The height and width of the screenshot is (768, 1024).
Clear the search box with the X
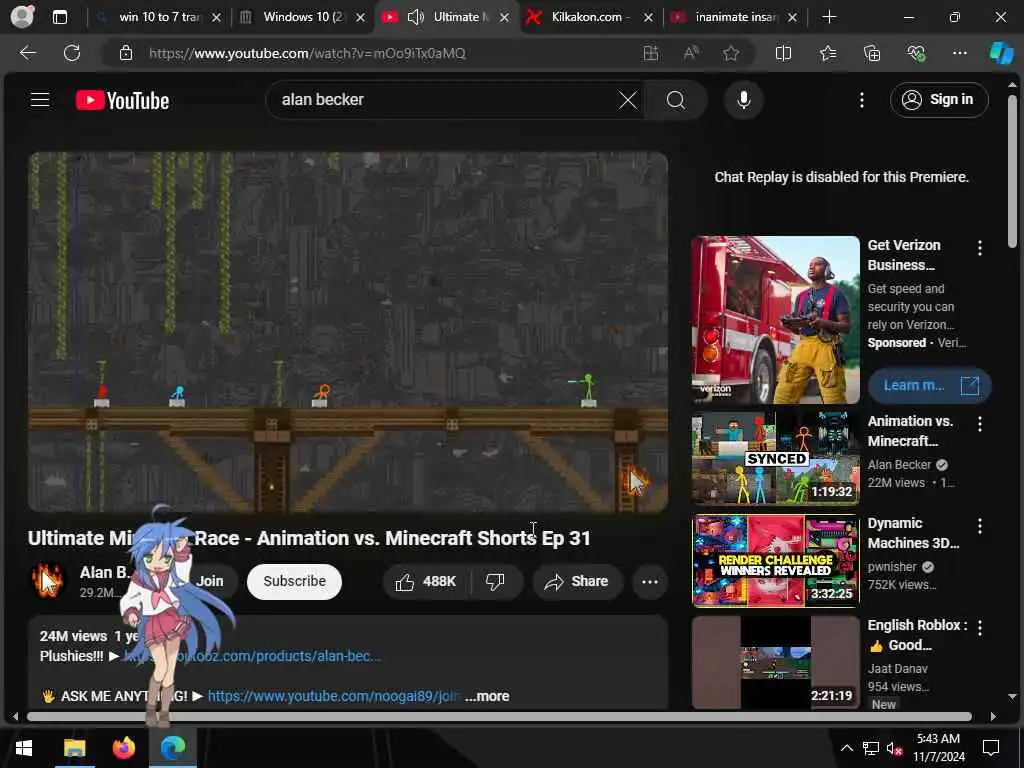click(628, 100)
